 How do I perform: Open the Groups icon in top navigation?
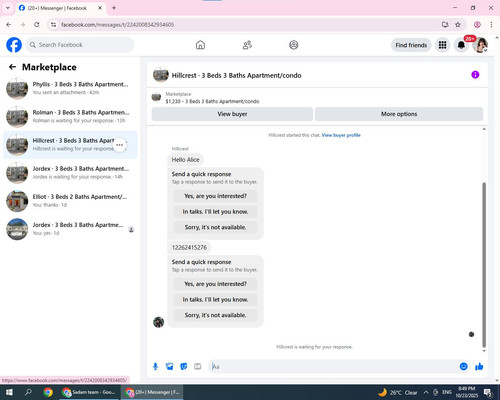(294, 45)
